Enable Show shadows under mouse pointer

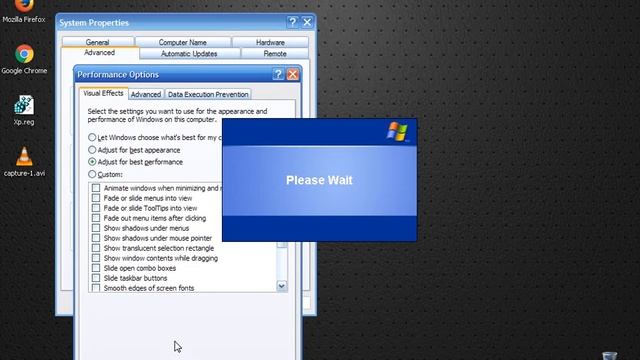(96, 238)
